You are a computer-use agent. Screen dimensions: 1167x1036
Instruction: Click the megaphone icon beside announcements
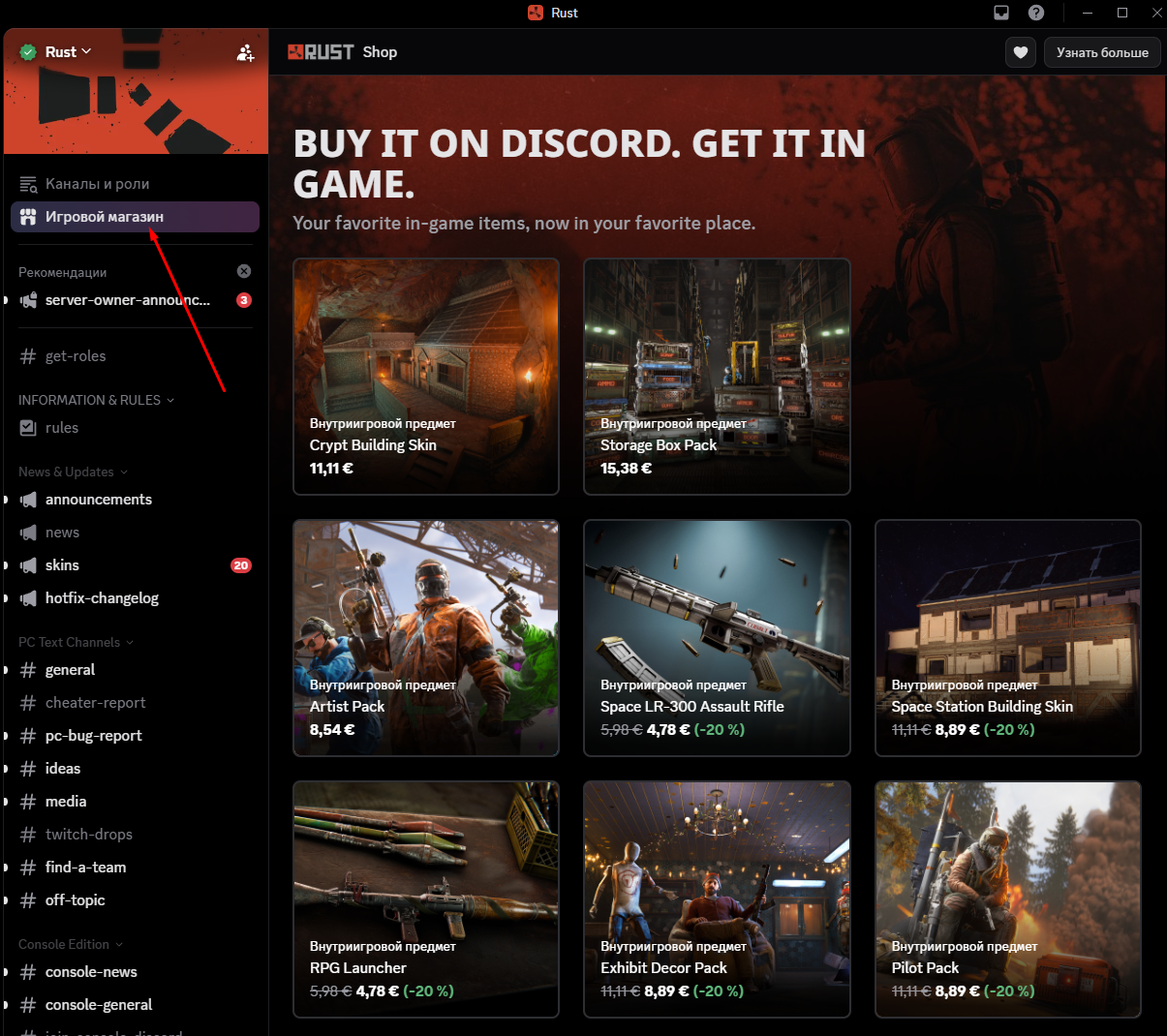point(28,500)
